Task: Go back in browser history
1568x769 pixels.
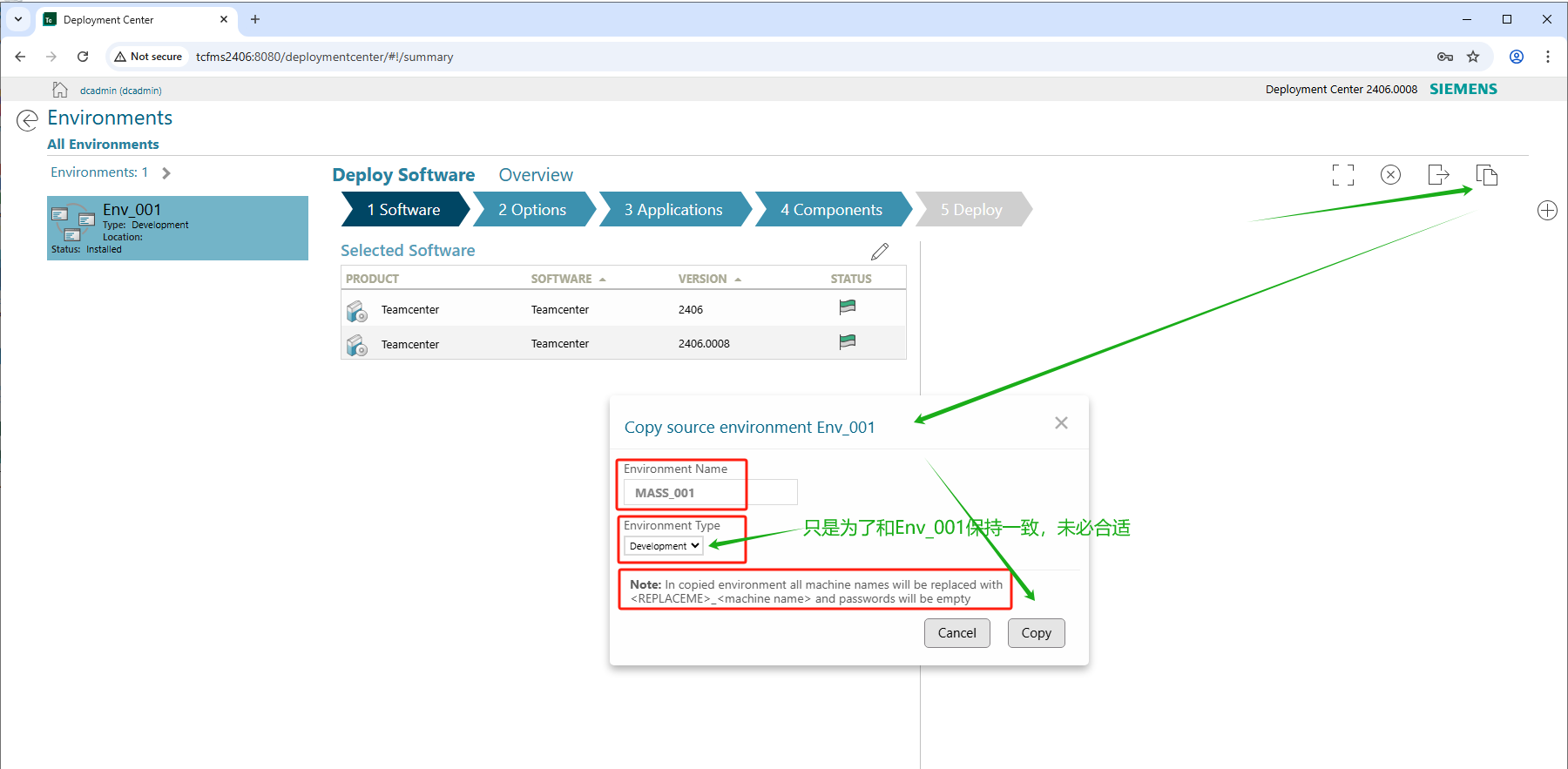Action: pos(20,57)
